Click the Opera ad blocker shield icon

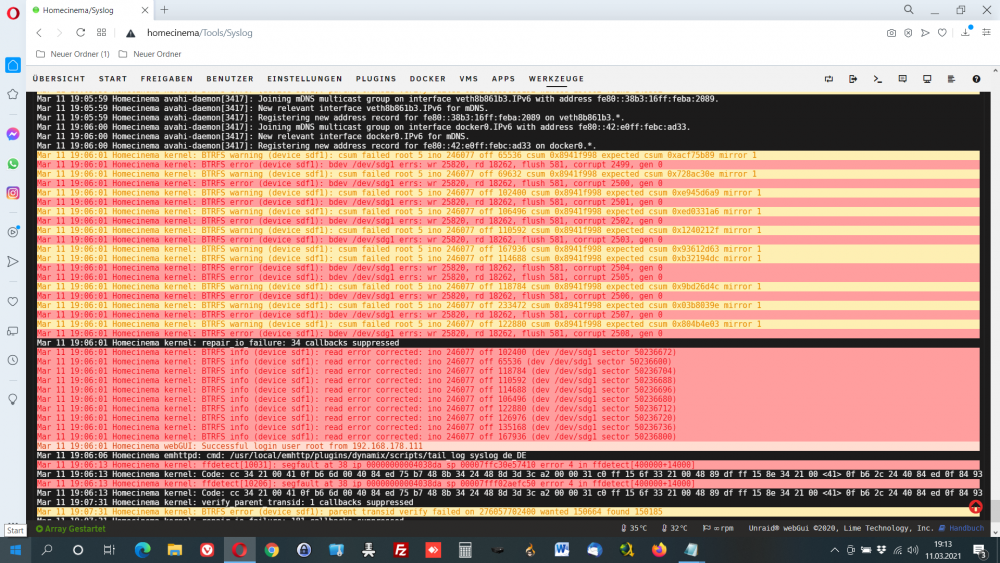pos(908,33)
